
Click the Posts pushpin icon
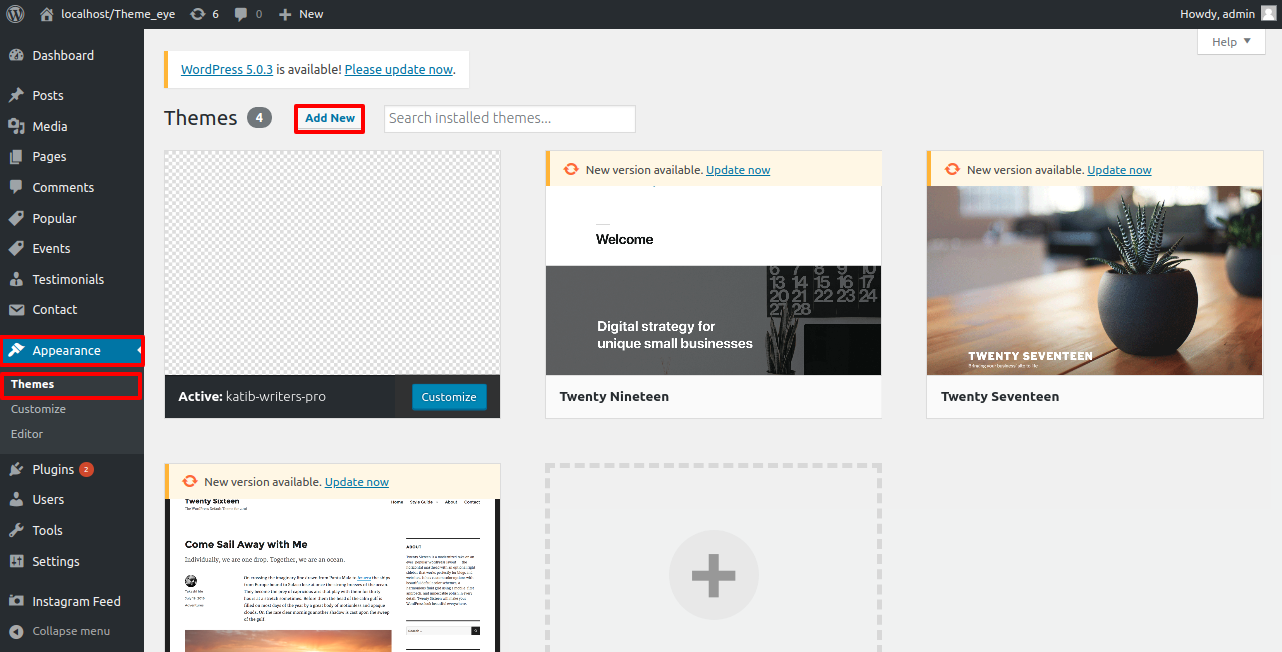(x=16, y=96)
